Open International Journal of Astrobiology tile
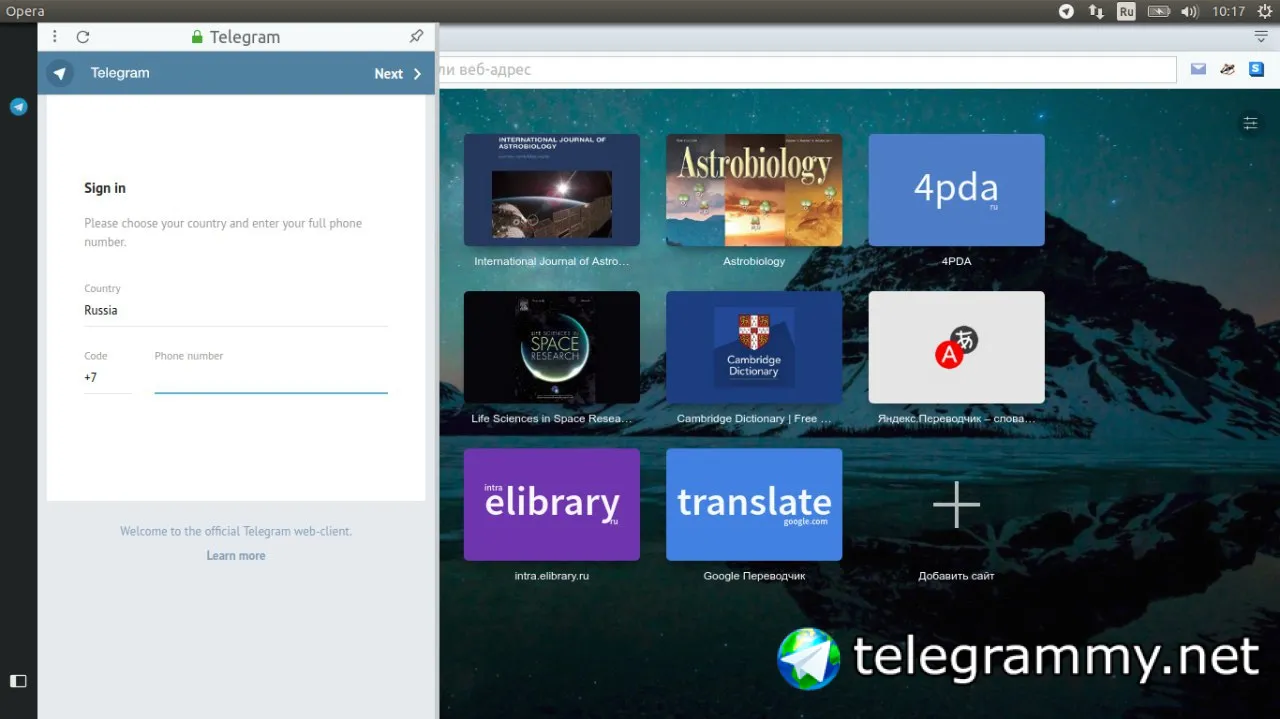The height and width of the screenshot is (719, 1280). tap(552, 190)
